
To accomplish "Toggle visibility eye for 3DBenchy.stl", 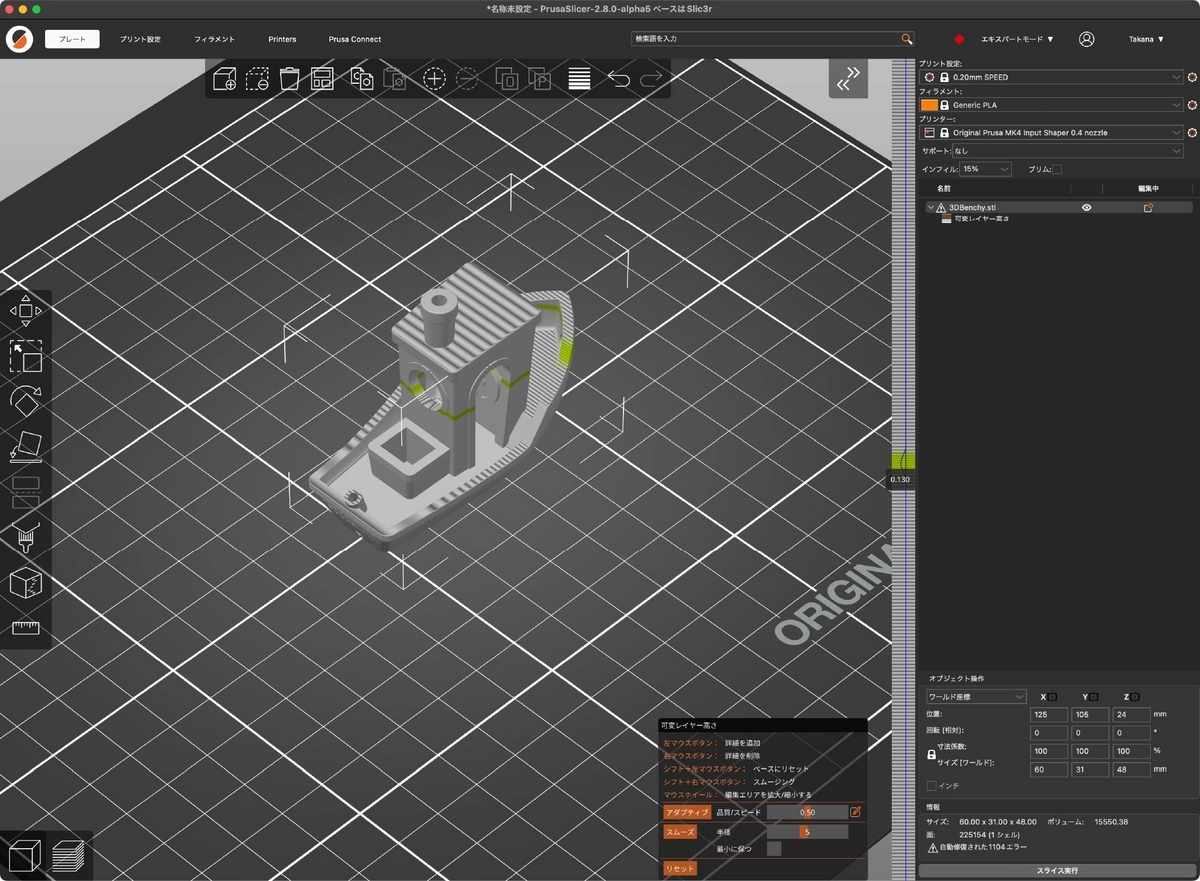I will (1086, 208).
